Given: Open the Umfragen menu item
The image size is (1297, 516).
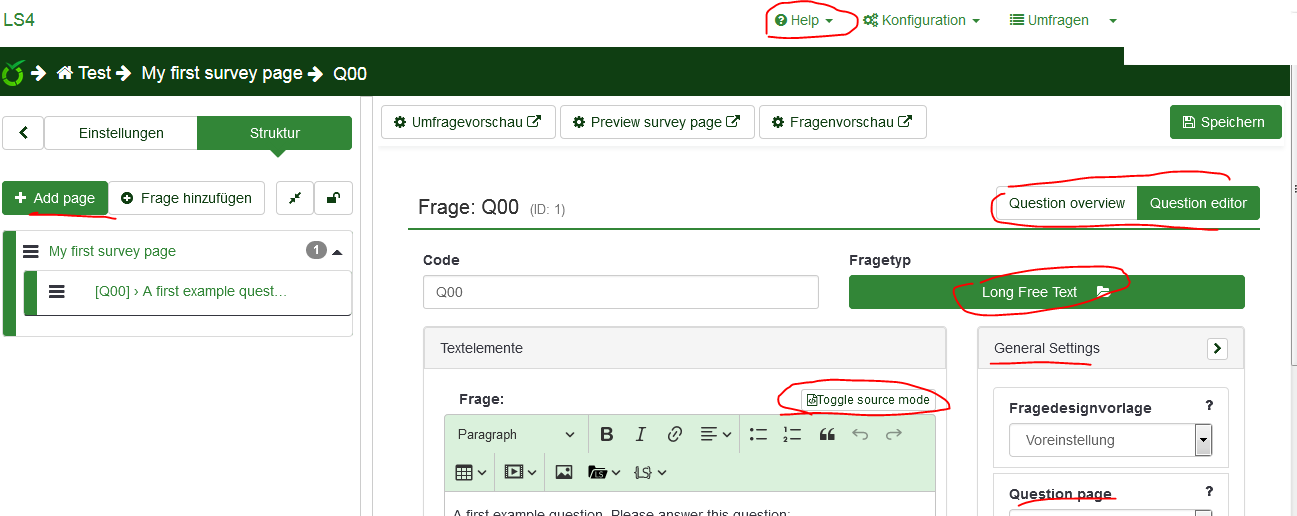Looking at the screenshot, I should (x=1049, y=20).
